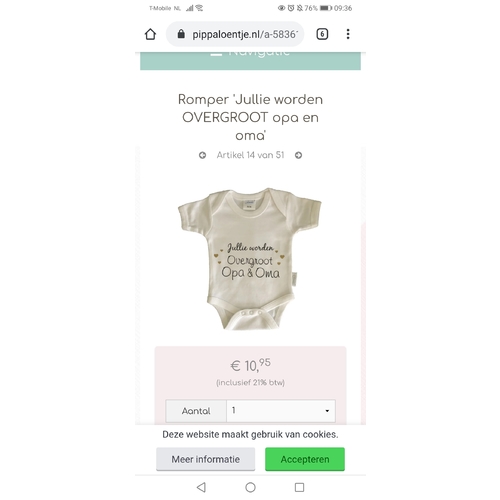Open the Navigatie menu bar
This screenshot has width=500, height=500.
coord(250,61)
